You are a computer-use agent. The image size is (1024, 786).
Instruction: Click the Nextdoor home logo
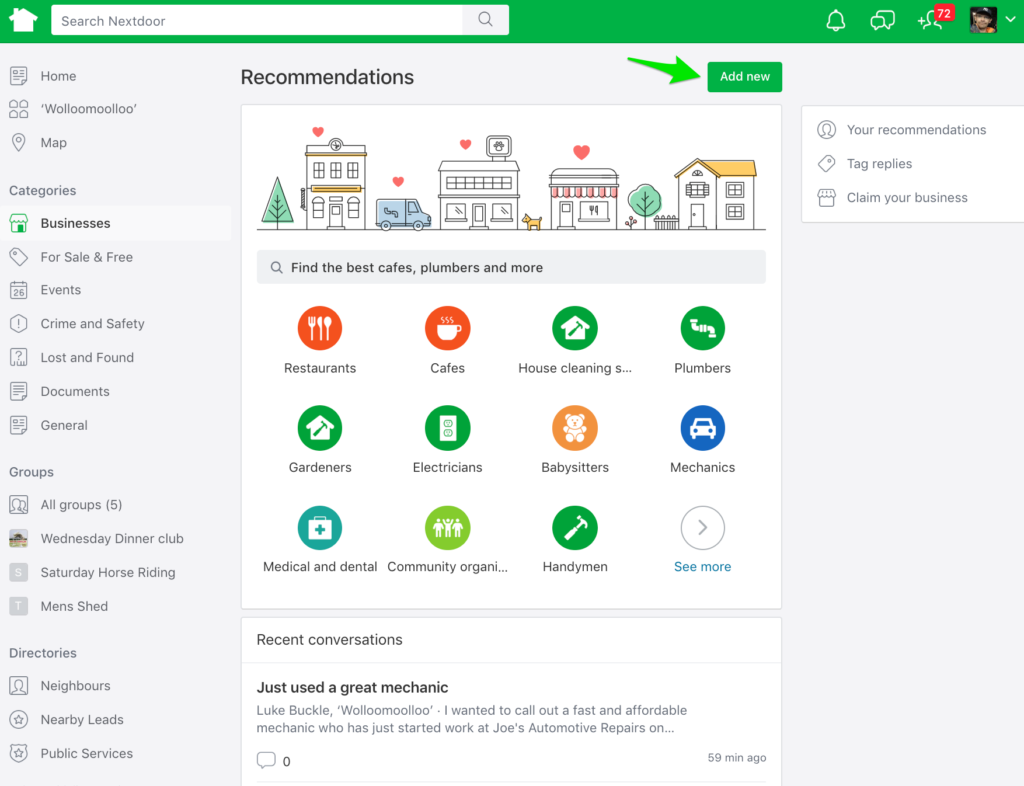(24, 20)
